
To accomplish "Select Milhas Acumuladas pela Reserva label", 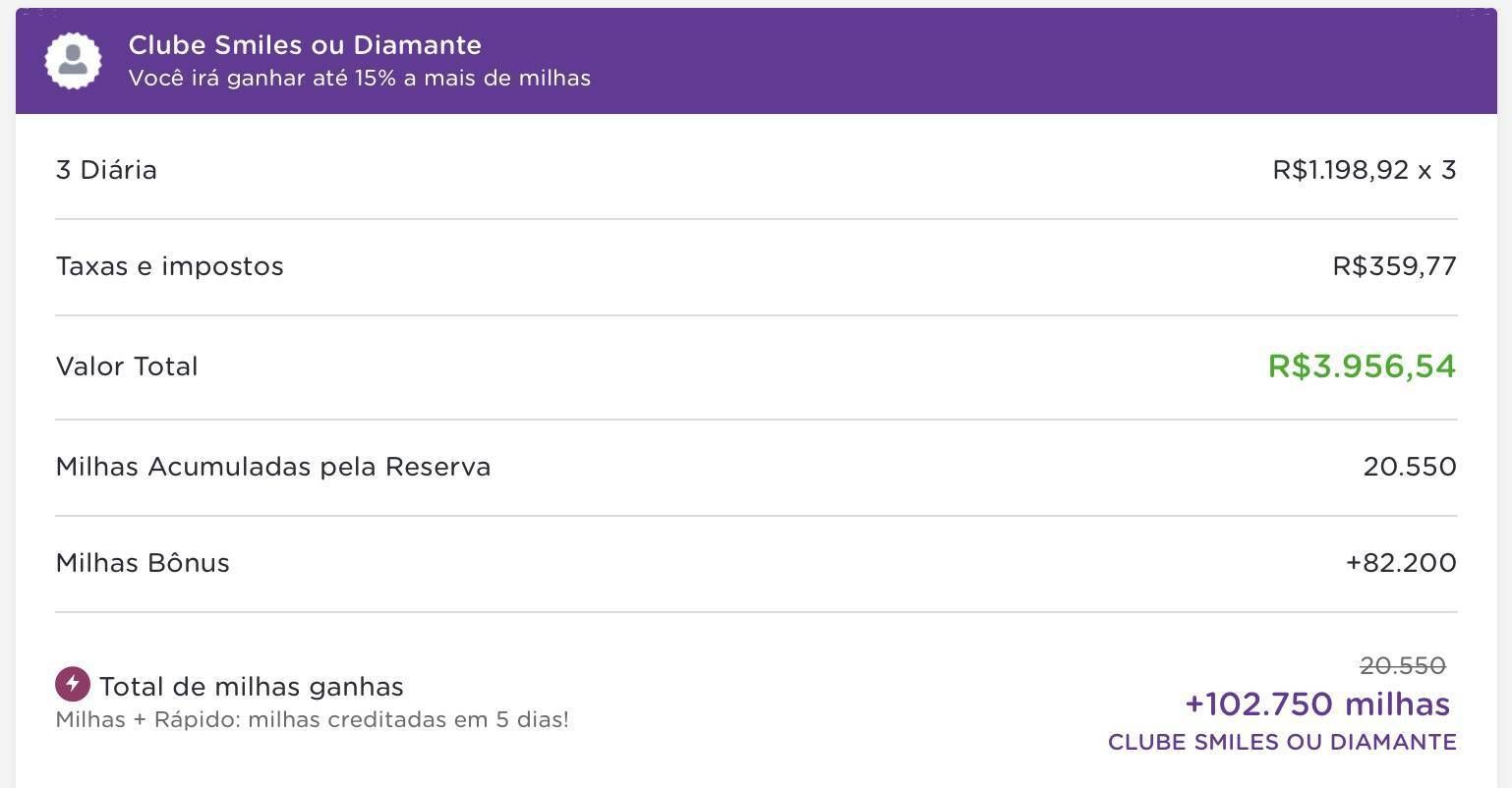I will (273, 467).
